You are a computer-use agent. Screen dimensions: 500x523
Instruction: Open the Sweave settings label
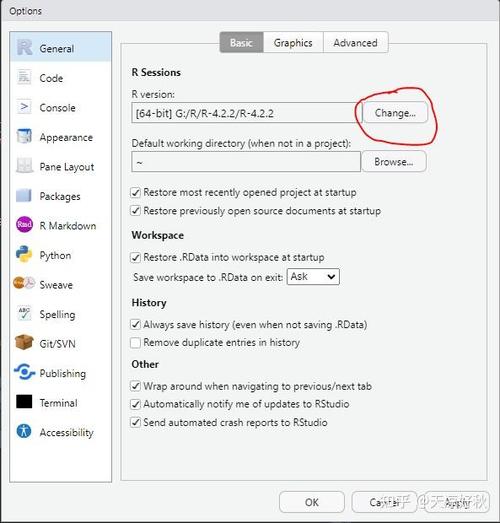[x=56, y=285]
